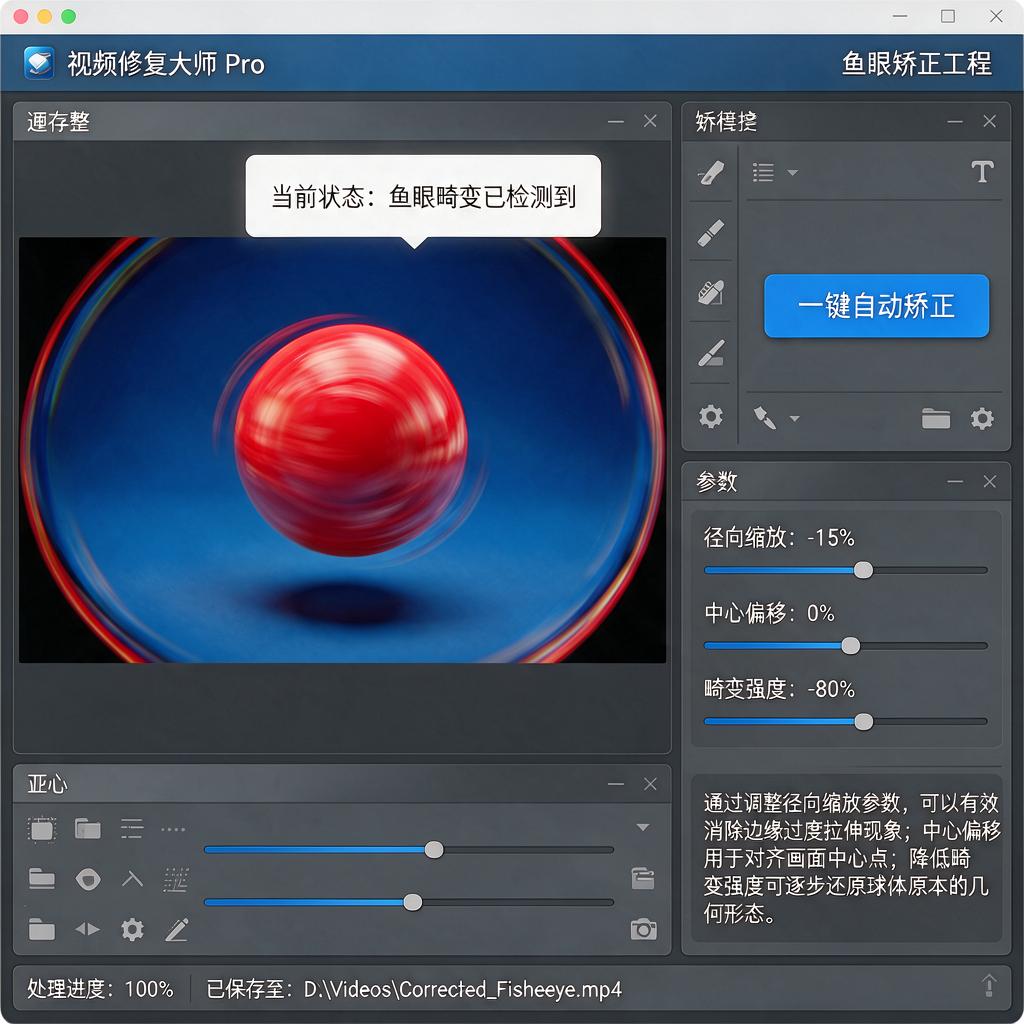Open the four-dots more options icon
The height and width of the screenshot is (1024, 1024).
click(173, 829)
